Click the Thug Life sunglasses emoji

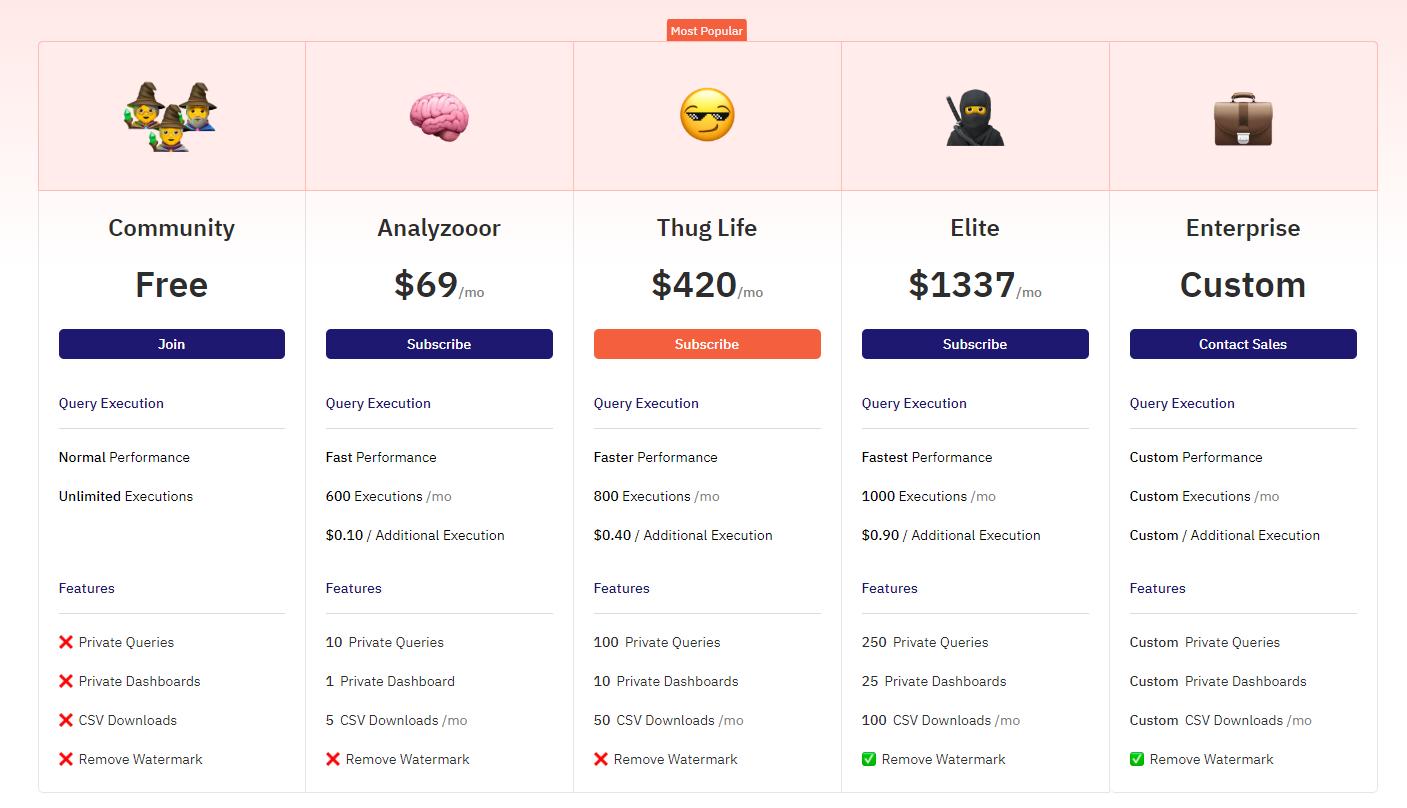click(707, 116)
